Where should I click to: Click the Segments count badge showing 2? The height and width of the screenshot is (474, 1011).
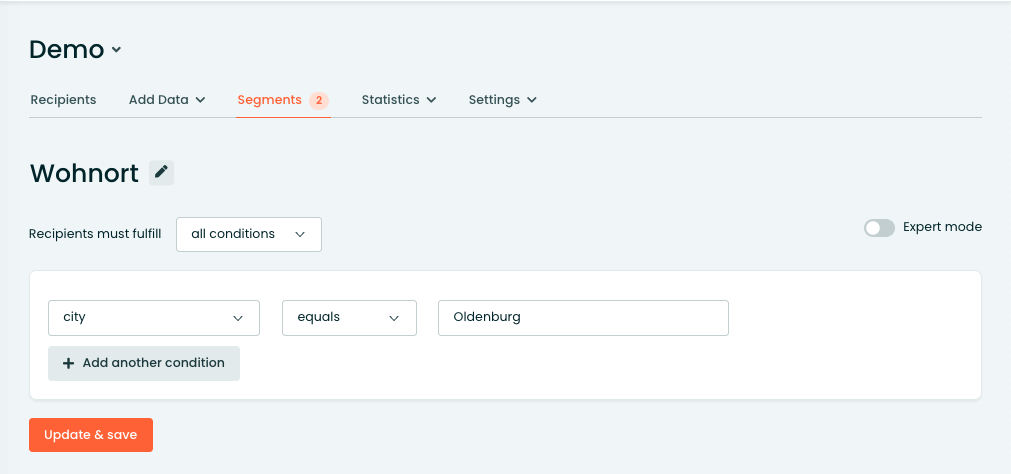[x=319, y=101]
